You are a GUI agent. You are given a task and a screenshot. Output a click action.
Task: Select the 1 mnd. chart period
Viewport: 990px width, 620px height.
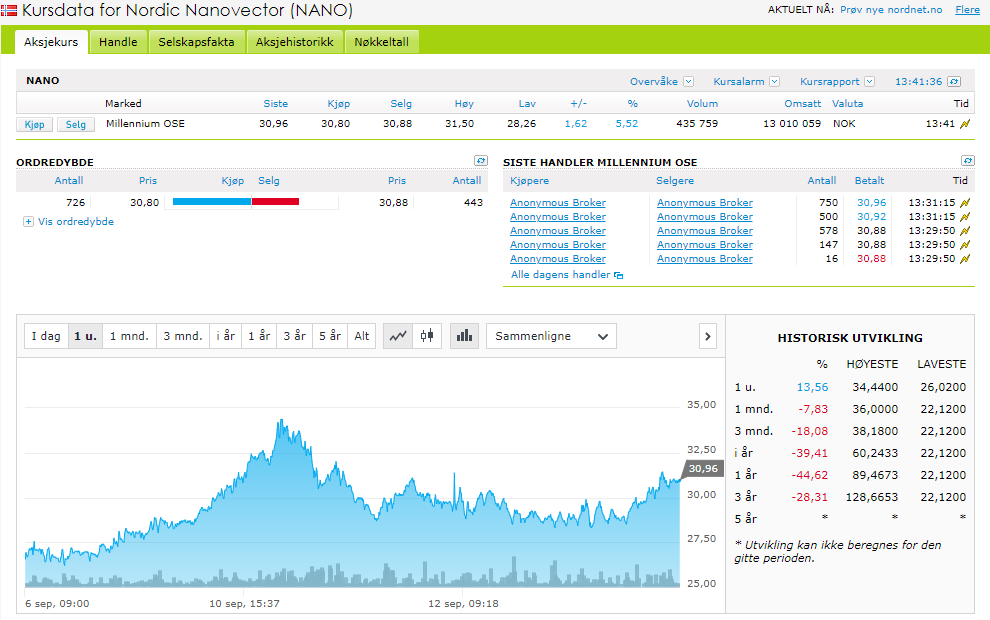(129, 336)
